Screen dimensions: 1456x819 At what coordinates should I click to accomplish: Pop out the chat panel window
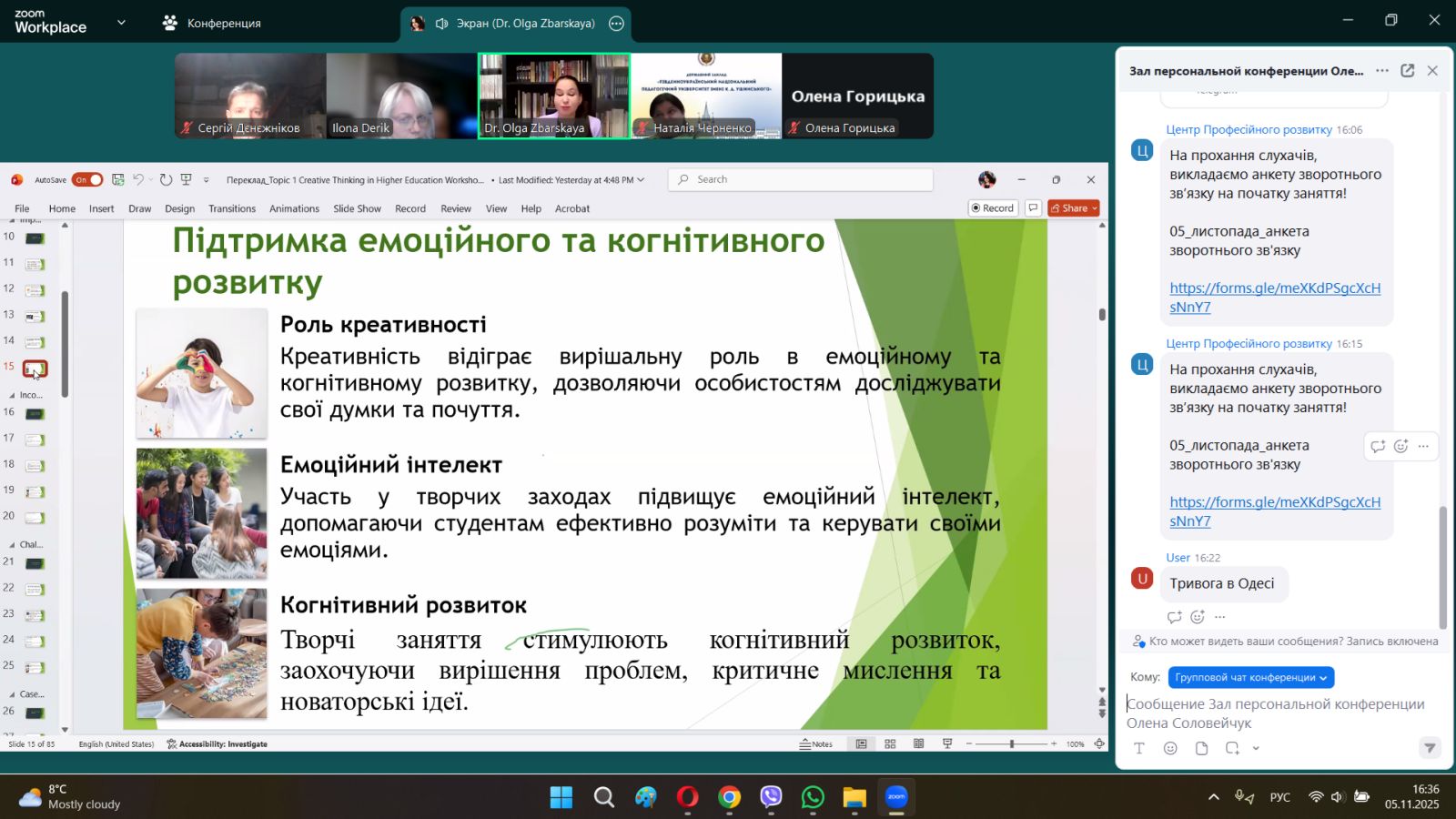(x=1407, y=71)
